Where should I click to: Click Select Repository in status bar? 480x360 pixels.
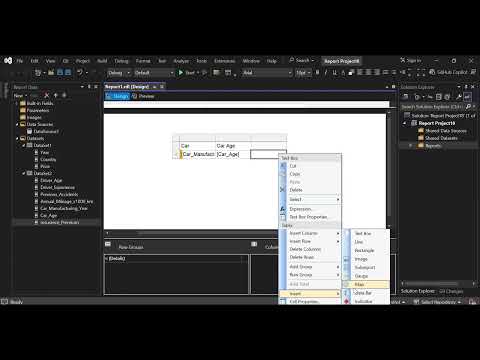(437, 302)
